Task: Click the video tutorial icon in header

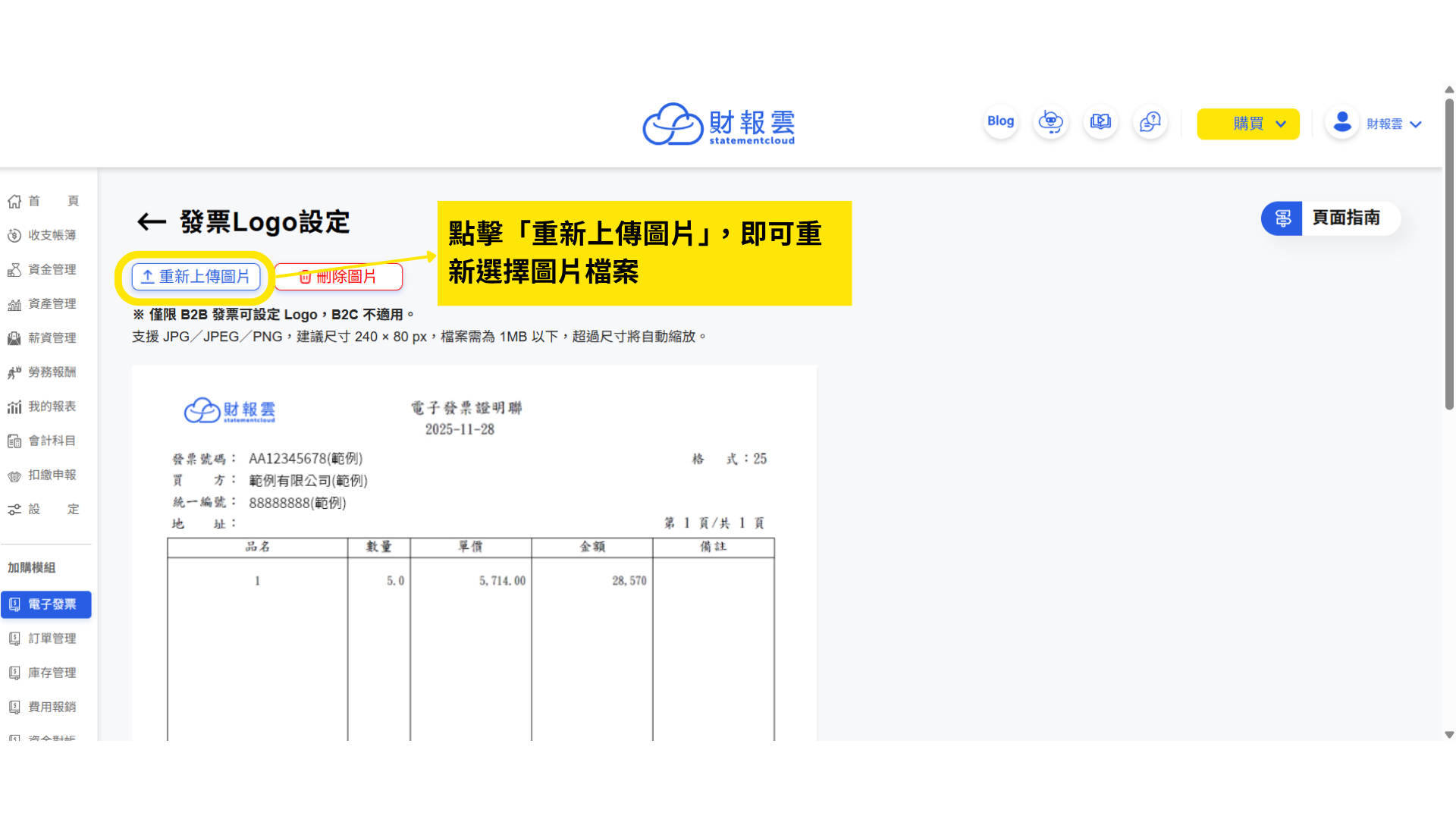Action: [1100, 122]
